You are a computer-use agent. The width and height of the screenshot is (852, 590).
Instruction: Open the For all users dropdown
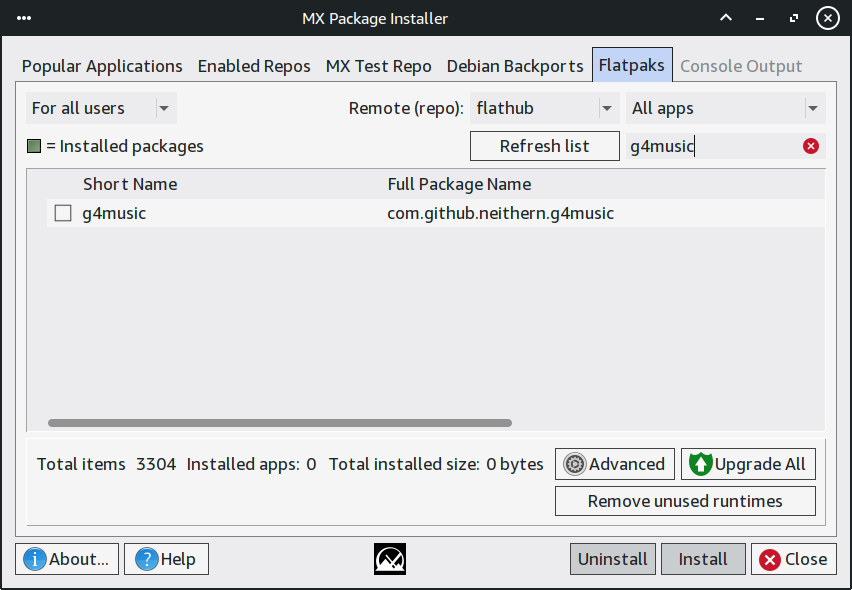[x=101, y=108]
